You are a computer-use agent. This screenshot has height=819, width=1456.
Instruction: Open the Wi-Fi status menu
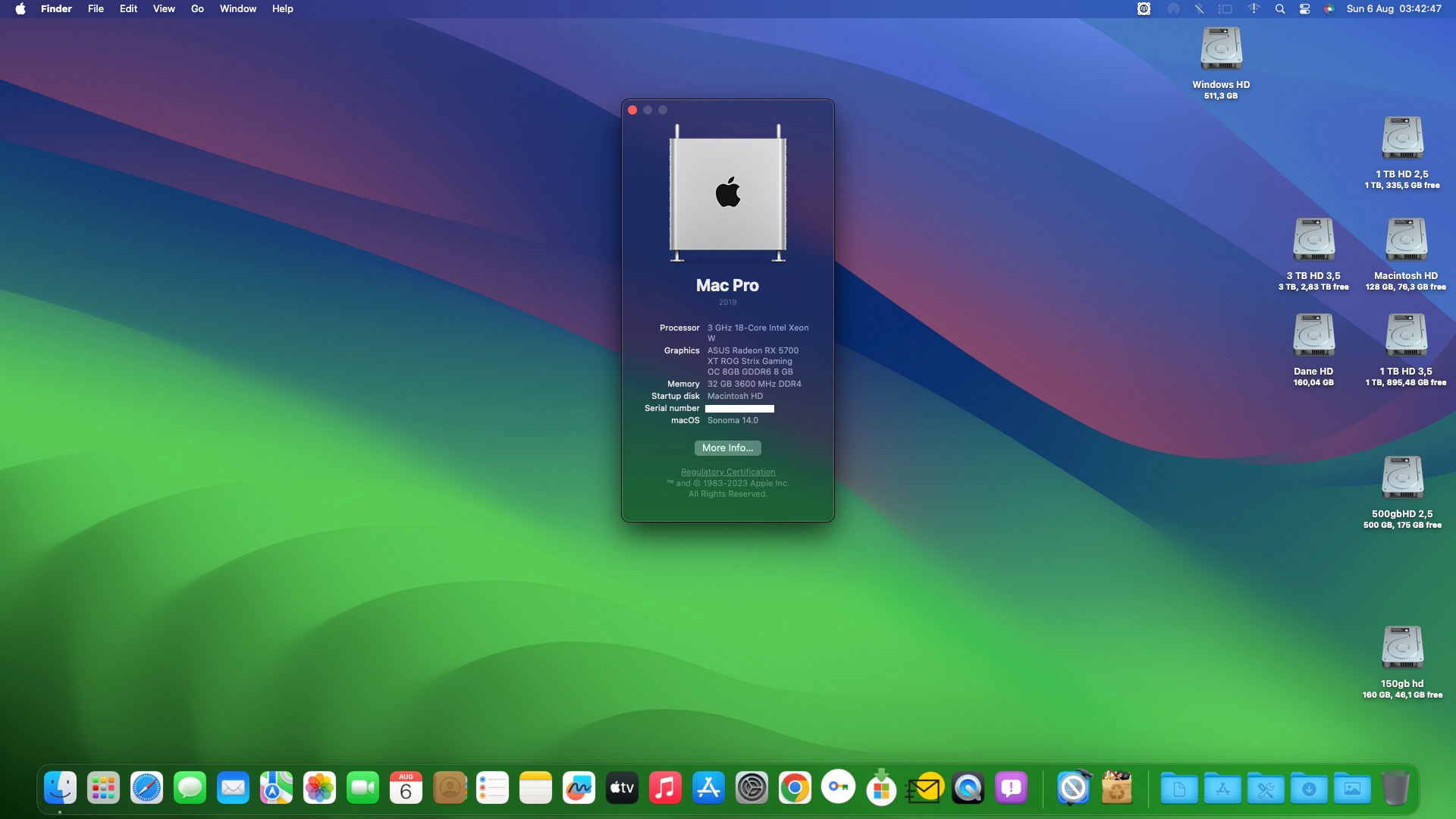coord(1254,9)
